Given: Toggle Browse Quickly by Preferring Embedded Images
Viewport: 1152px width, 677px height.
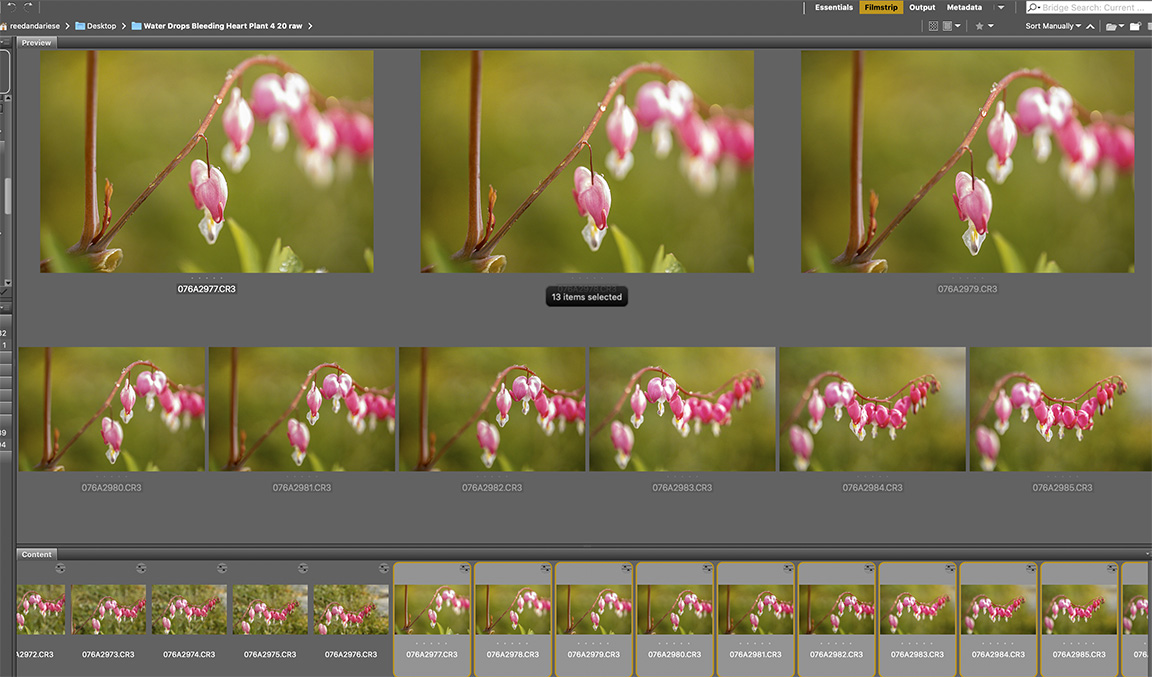Looking at the screenshot, I should click(x=932, y=26).
